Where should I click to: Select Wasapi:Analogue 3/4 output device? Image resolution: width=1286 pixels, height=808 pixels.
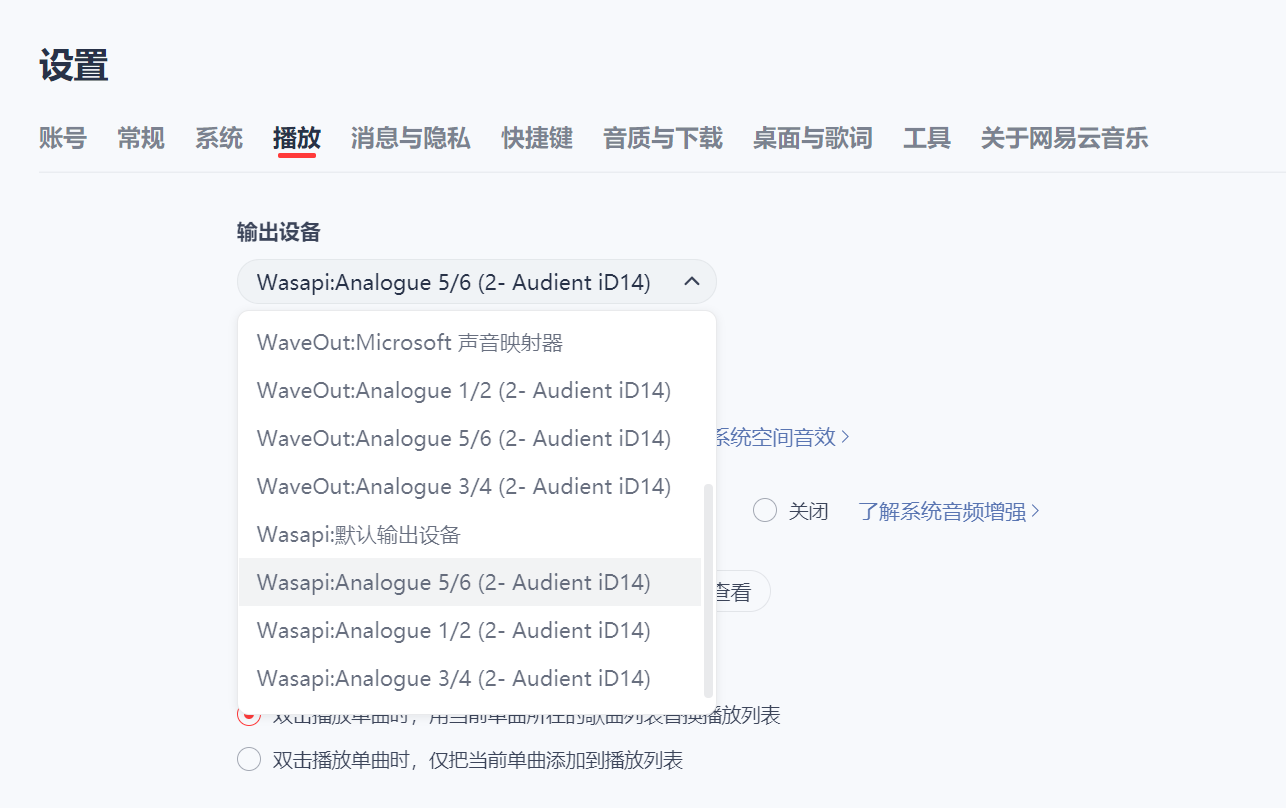click(x=452, y=678)
